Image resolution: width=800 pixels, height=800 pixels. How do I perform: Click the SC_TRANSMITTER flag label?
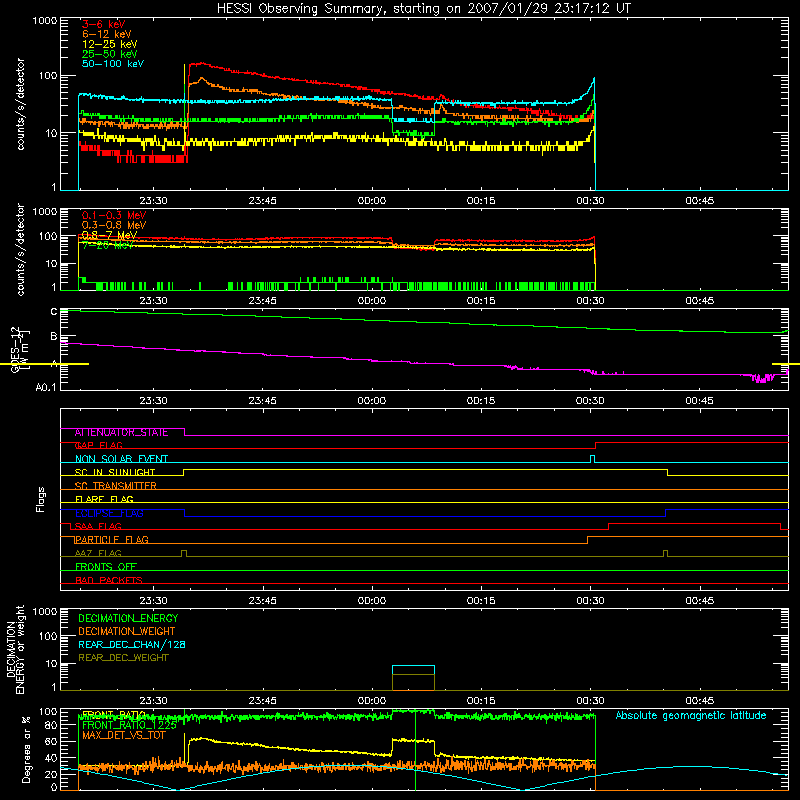[x=115, y=486]
